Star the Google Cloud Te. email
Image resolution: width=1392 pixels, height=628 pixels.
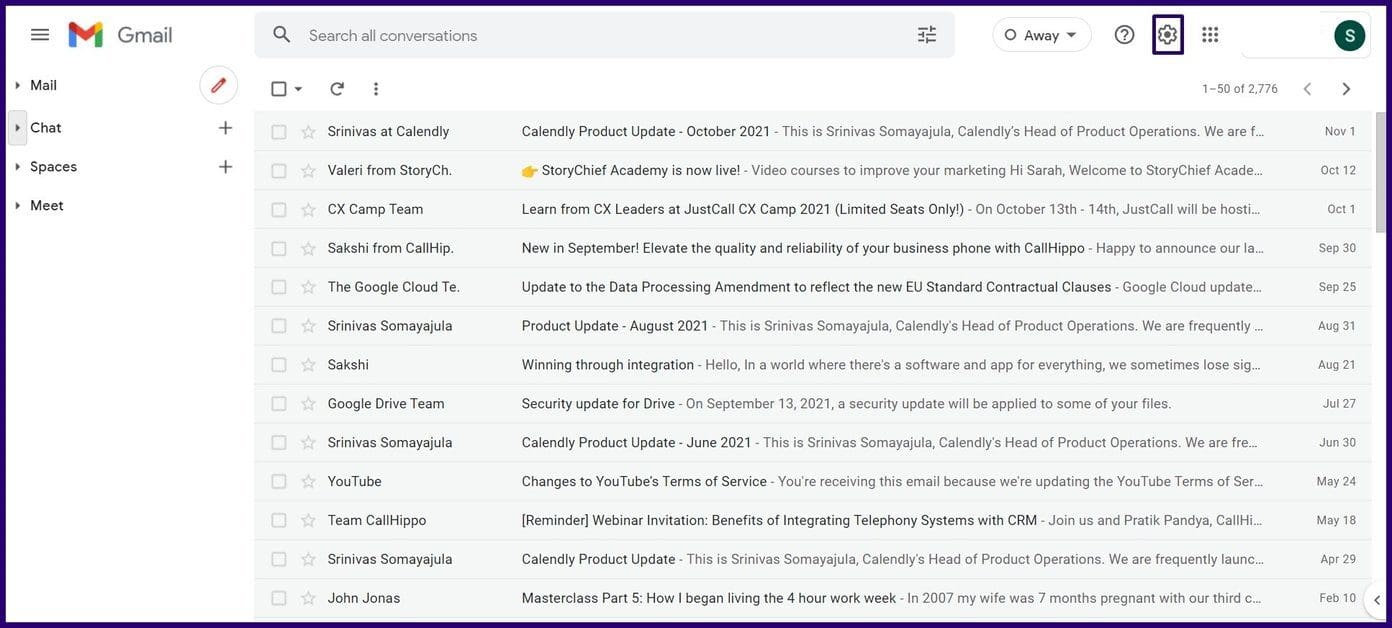(x=308, y=287)
